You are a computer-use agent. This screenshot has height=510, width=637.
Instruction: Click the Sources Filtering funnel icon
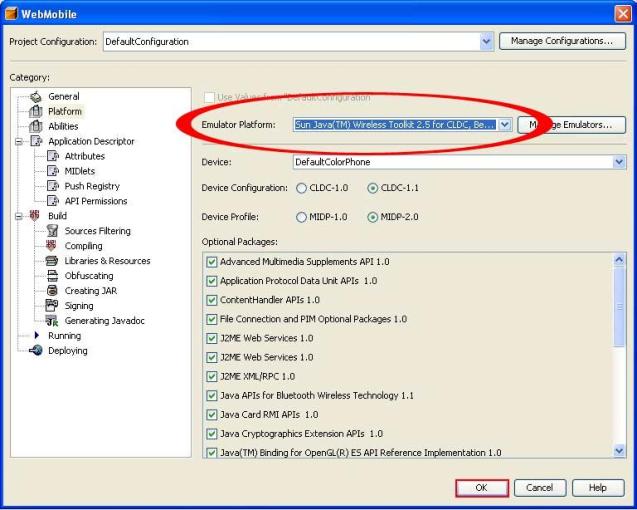pyautogui.click(x=52, y=230)
